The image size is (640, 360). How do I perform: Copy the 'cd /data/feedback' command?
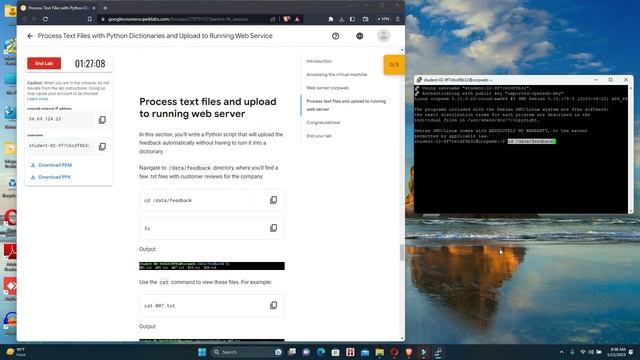[273, 200]
